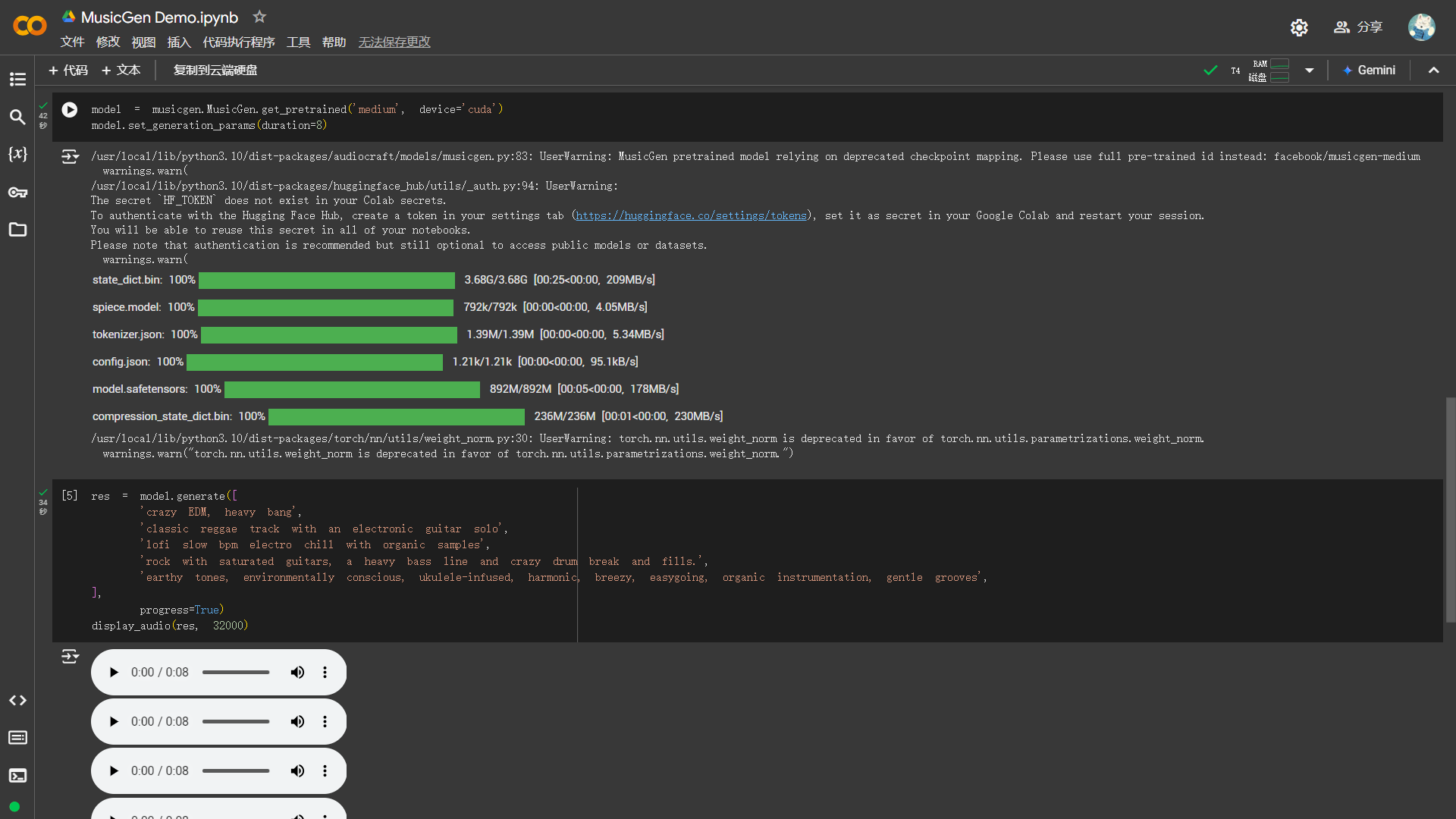1456x819 pixels.
Task: Expand the RAM and disk resources dropdown
Action: (x=1309, y=71)
